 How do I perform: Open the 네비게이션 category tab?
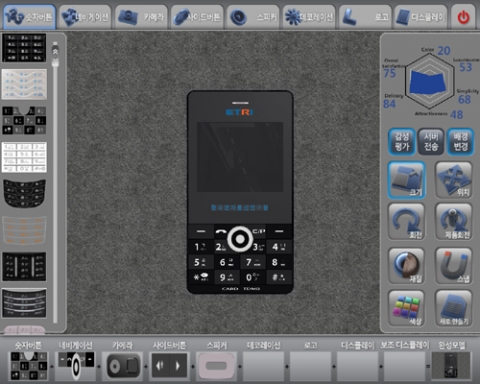click(85, 17)
